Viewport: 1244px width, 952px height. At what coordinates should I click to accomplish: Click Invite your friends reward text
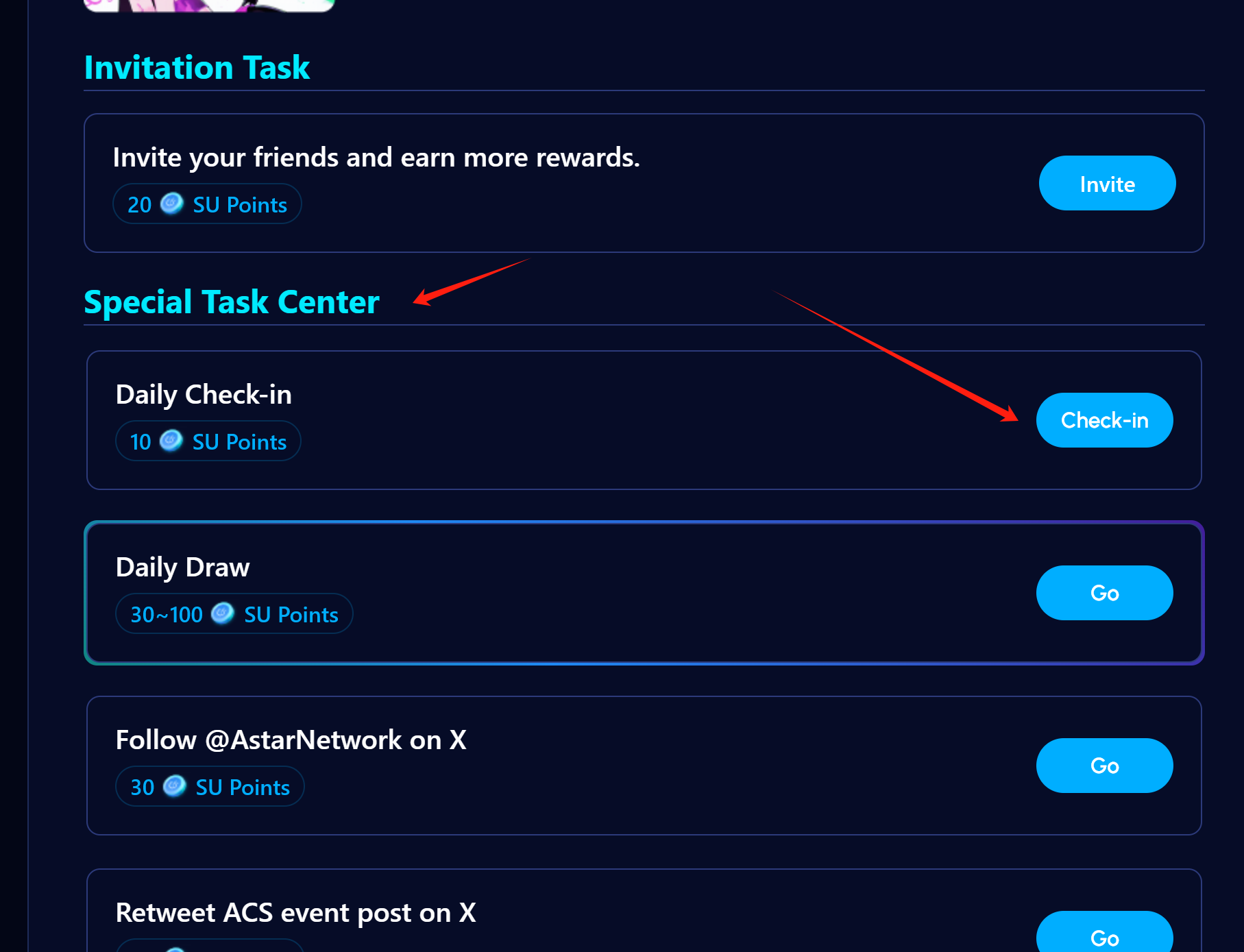(x=376, y=158)
